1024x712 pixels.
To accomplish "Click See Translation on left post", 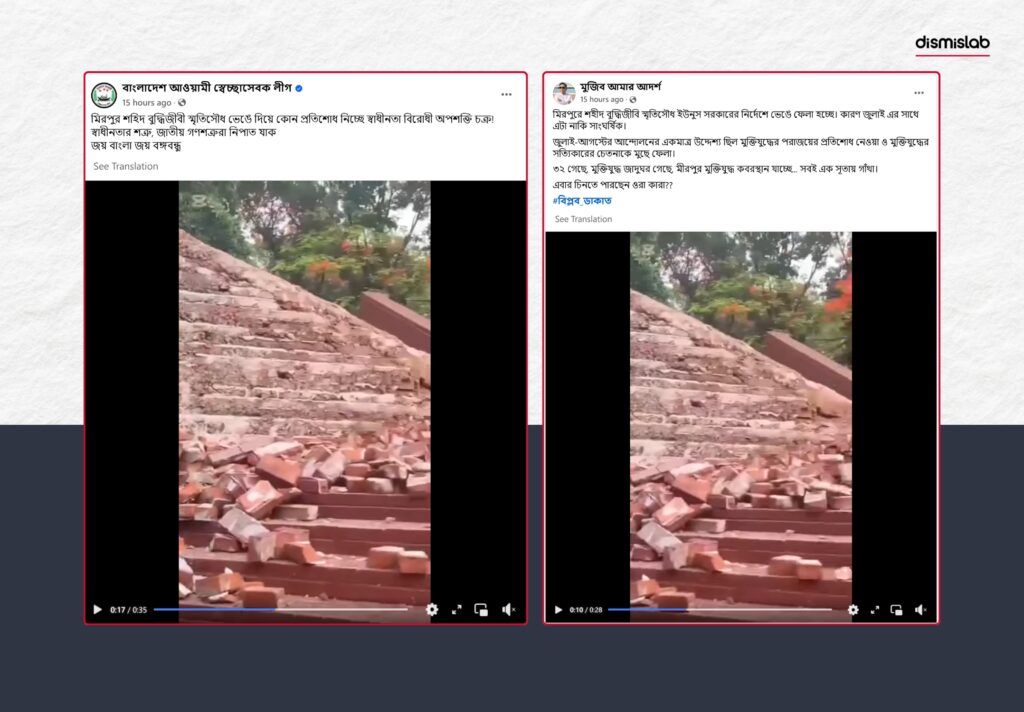I will (125, 167).
